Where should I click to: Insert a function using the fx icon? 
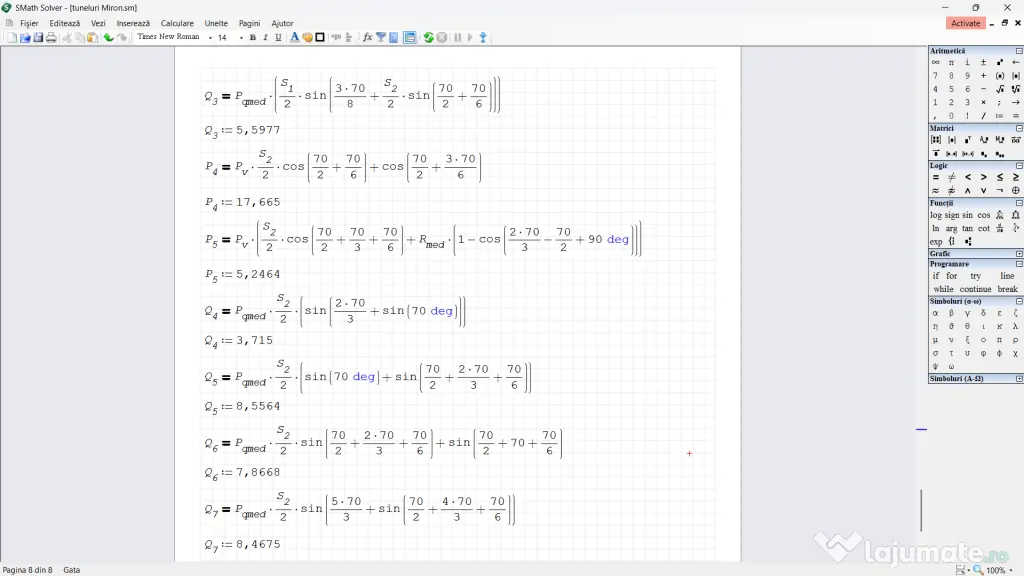pos(367,38)
